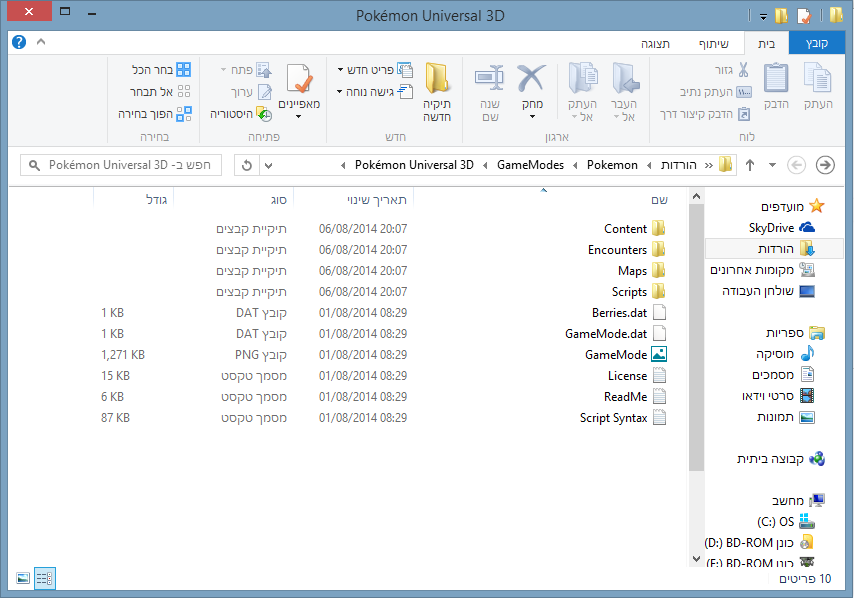Switch to details view icon in status bar
This screenshot has width=854, height=598.
pyautogui.click(x=45, y=578)
